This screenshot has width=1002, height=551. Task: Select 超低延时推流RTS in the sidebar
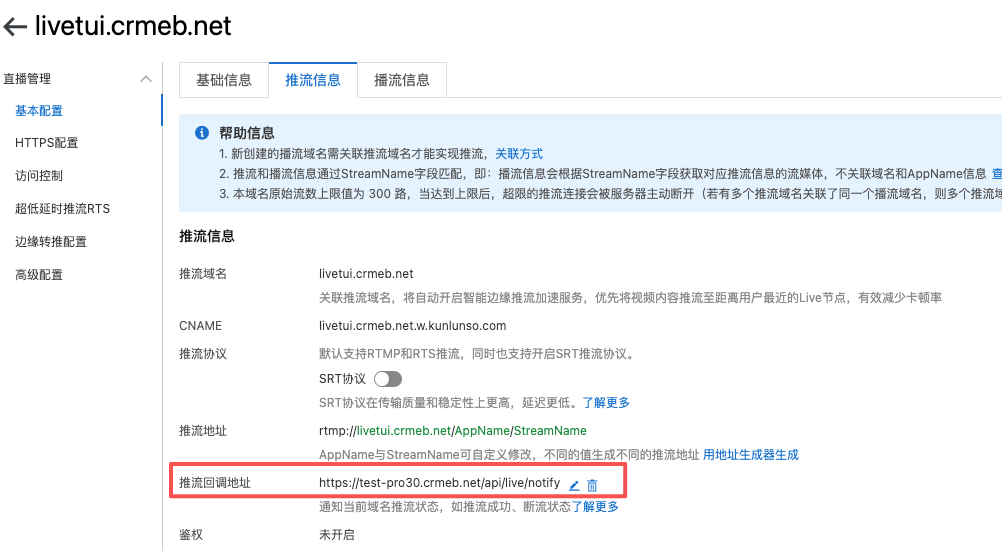point(62,209)
